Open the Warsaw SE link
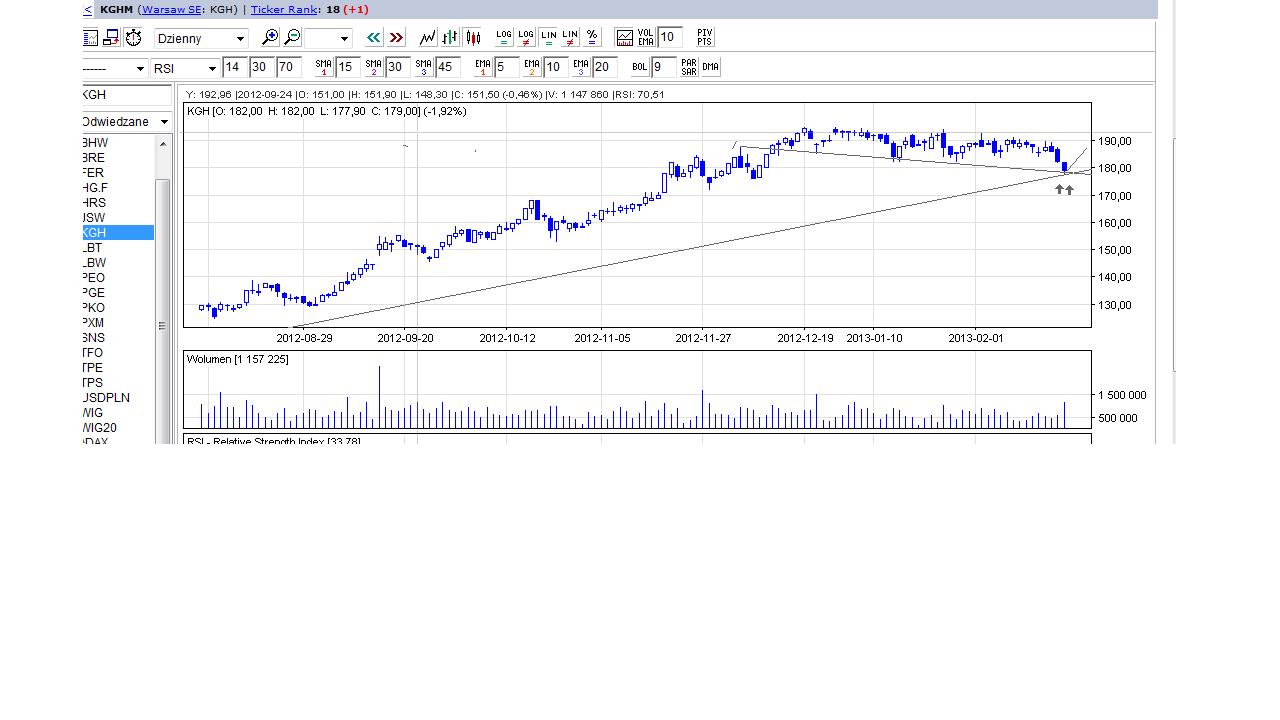Image resolution: width=1280 pixels, height=720 pixels. (173, 9)
